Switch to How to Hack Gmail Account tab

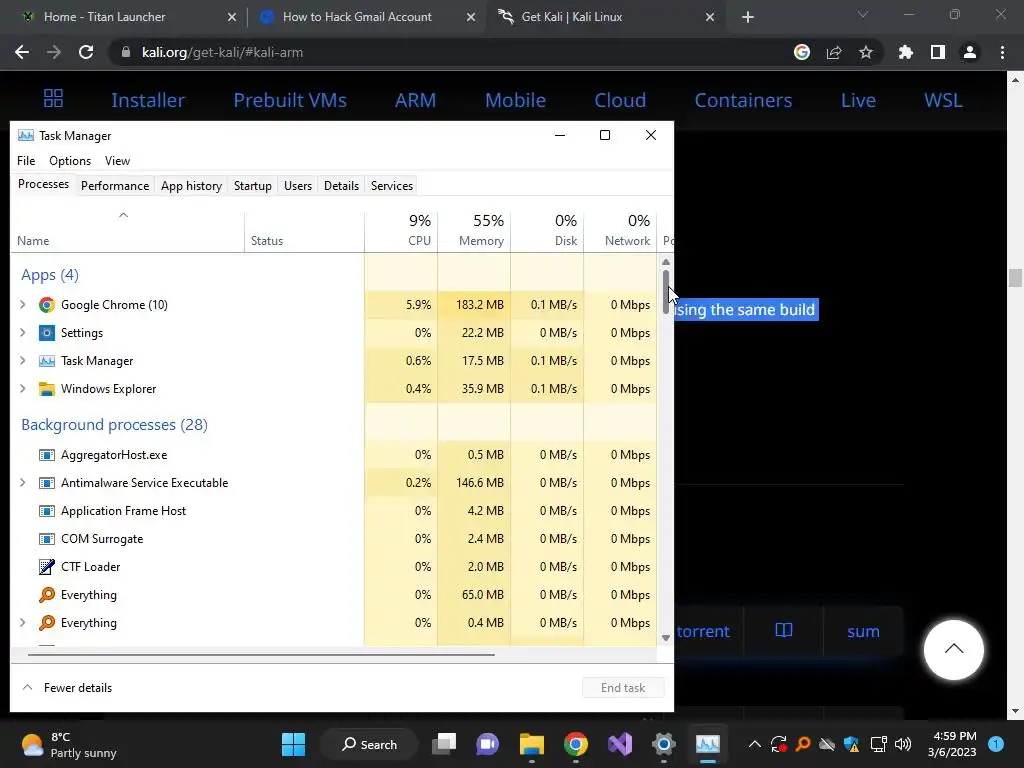(x=366, y=17)
